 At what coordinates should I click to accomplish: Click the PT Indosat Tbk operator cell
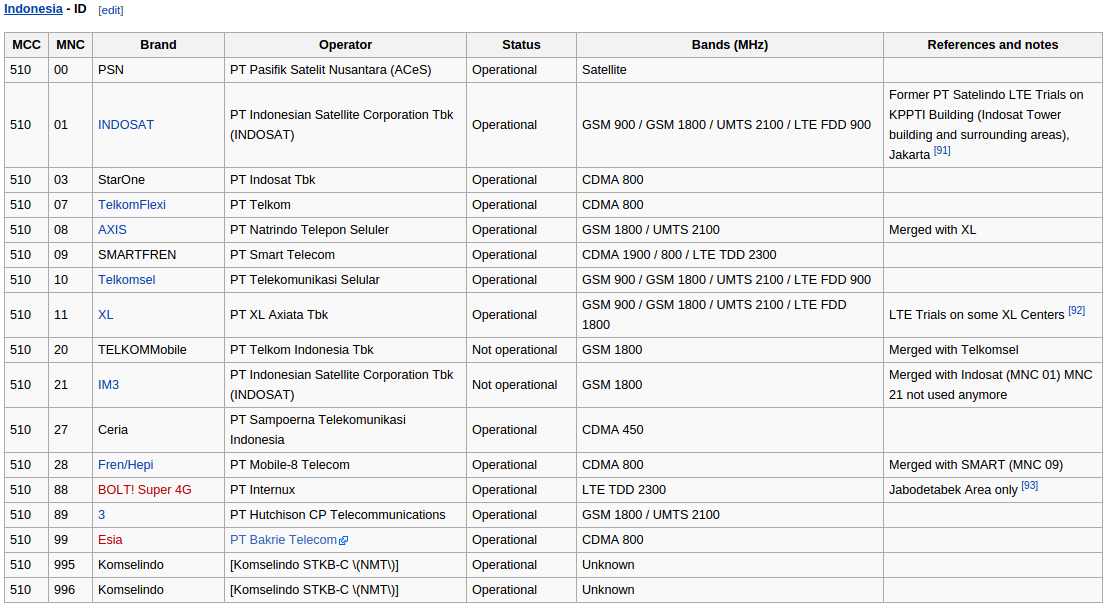pyautogui.click(x=345, y=180)
